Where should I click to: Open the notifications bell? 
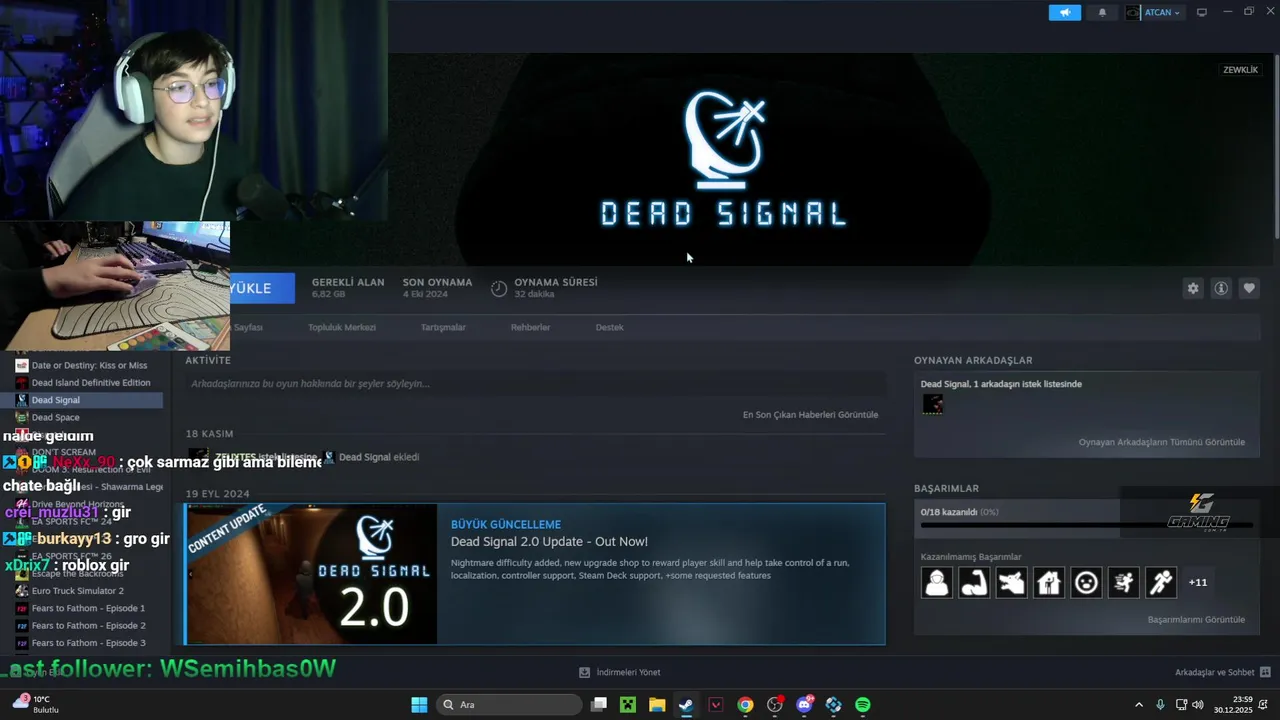[1103, 12]
